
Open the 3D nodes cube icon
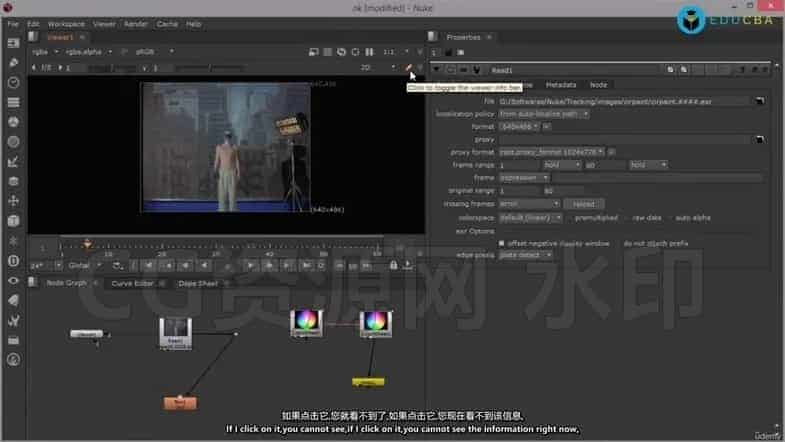(x=14, y=221)
